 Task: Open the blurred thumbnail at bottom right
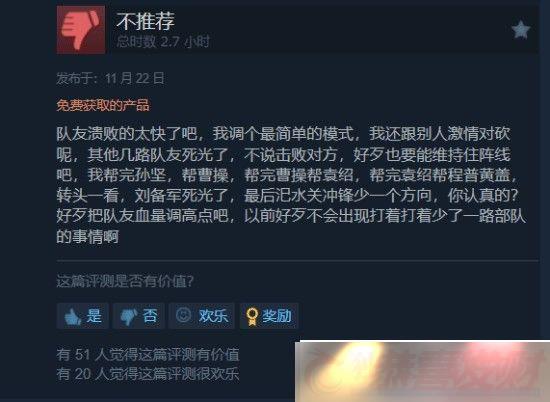point(422,371)
